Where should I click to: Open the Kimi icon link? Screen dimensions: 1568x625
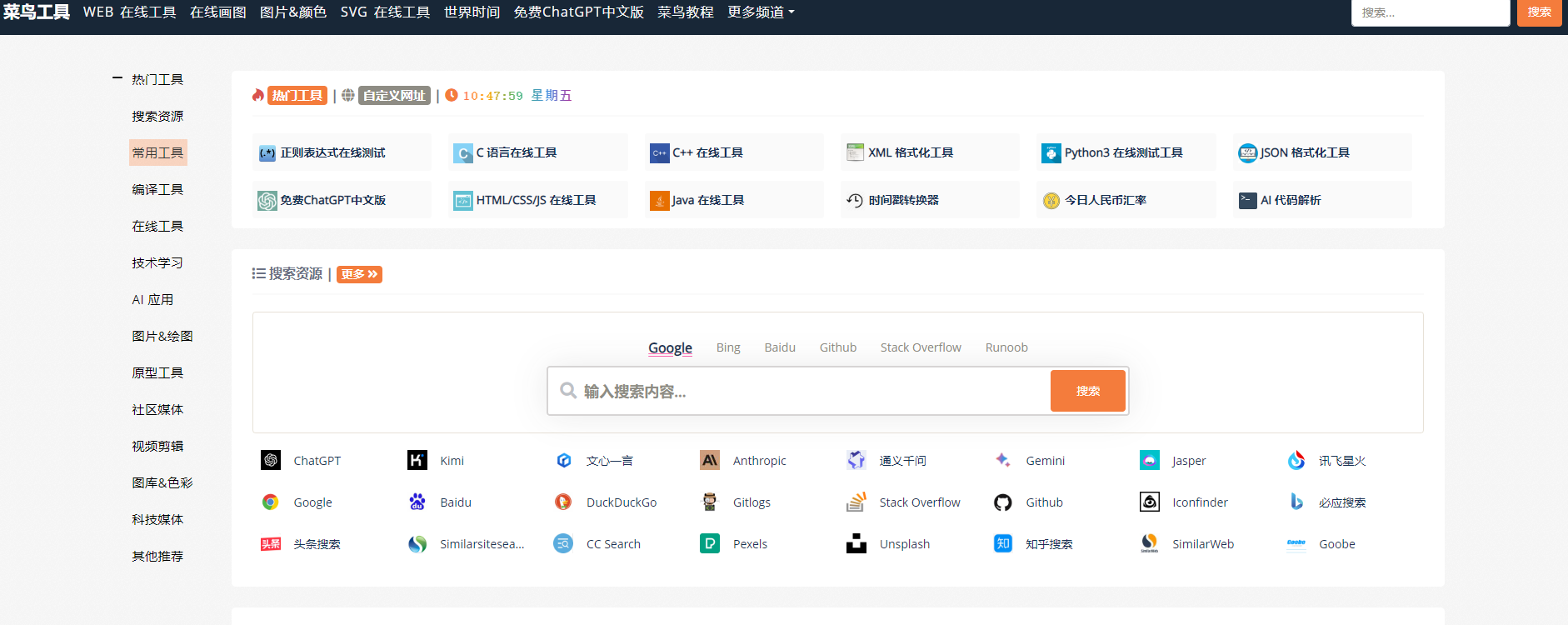tap(417, 460)
